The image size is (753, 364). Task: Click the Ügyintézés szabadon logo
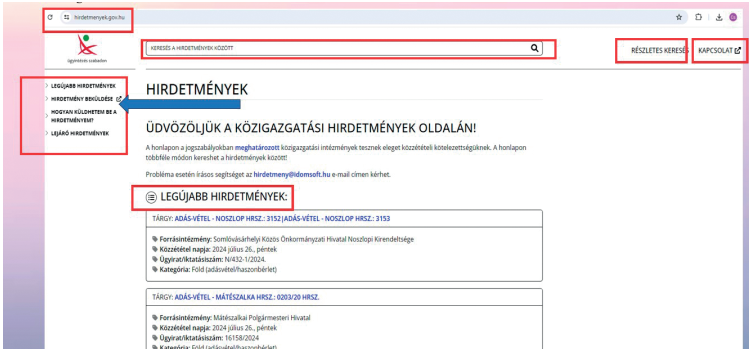pyautogui.click(x=87, y=49)
